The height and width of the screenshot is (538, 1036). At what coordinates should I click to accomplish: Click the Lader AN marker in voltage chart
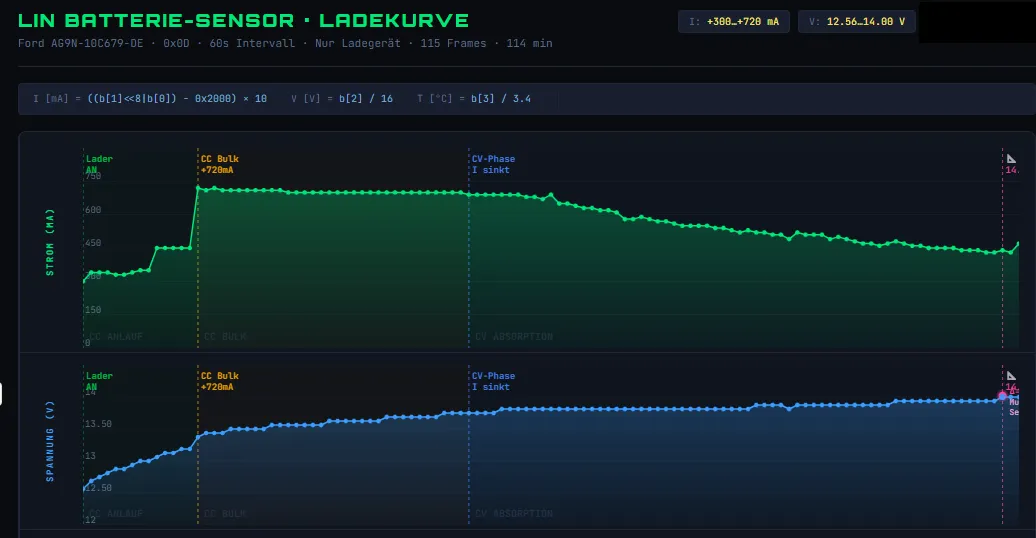99,381
